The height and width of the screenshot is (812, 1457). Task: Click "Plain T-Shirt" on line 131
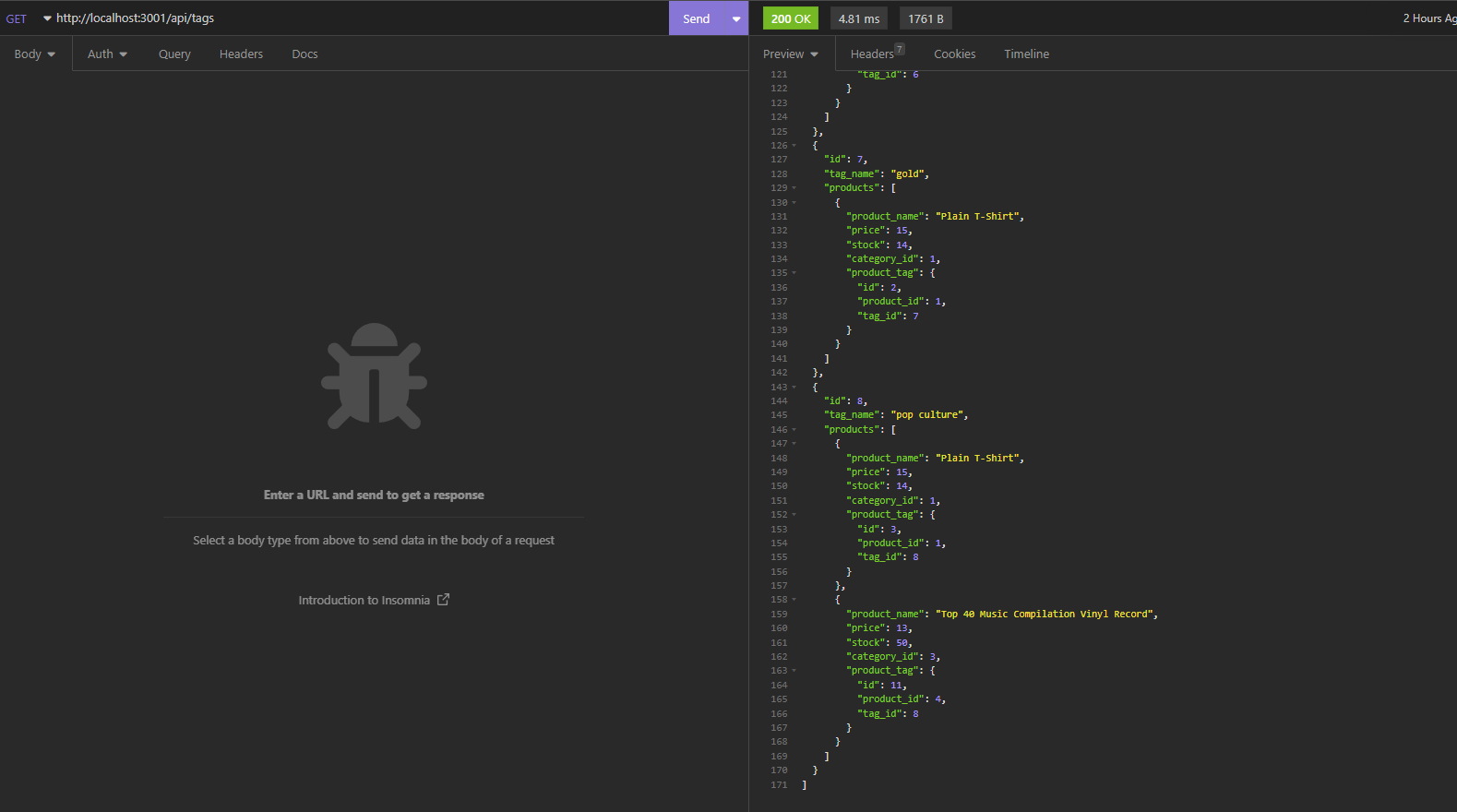979,216
